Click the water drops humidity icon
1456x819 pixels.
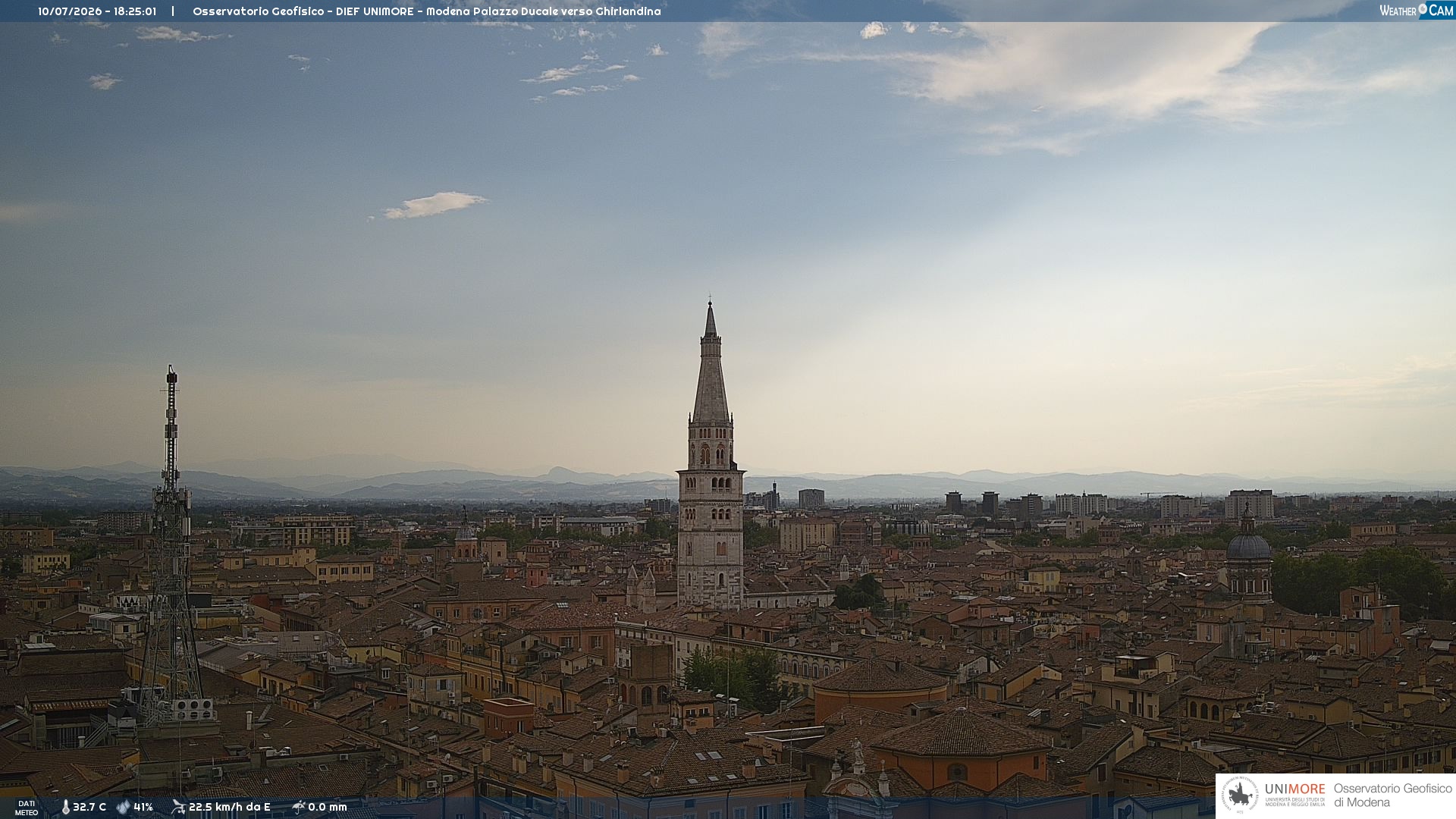coord(123,807)
